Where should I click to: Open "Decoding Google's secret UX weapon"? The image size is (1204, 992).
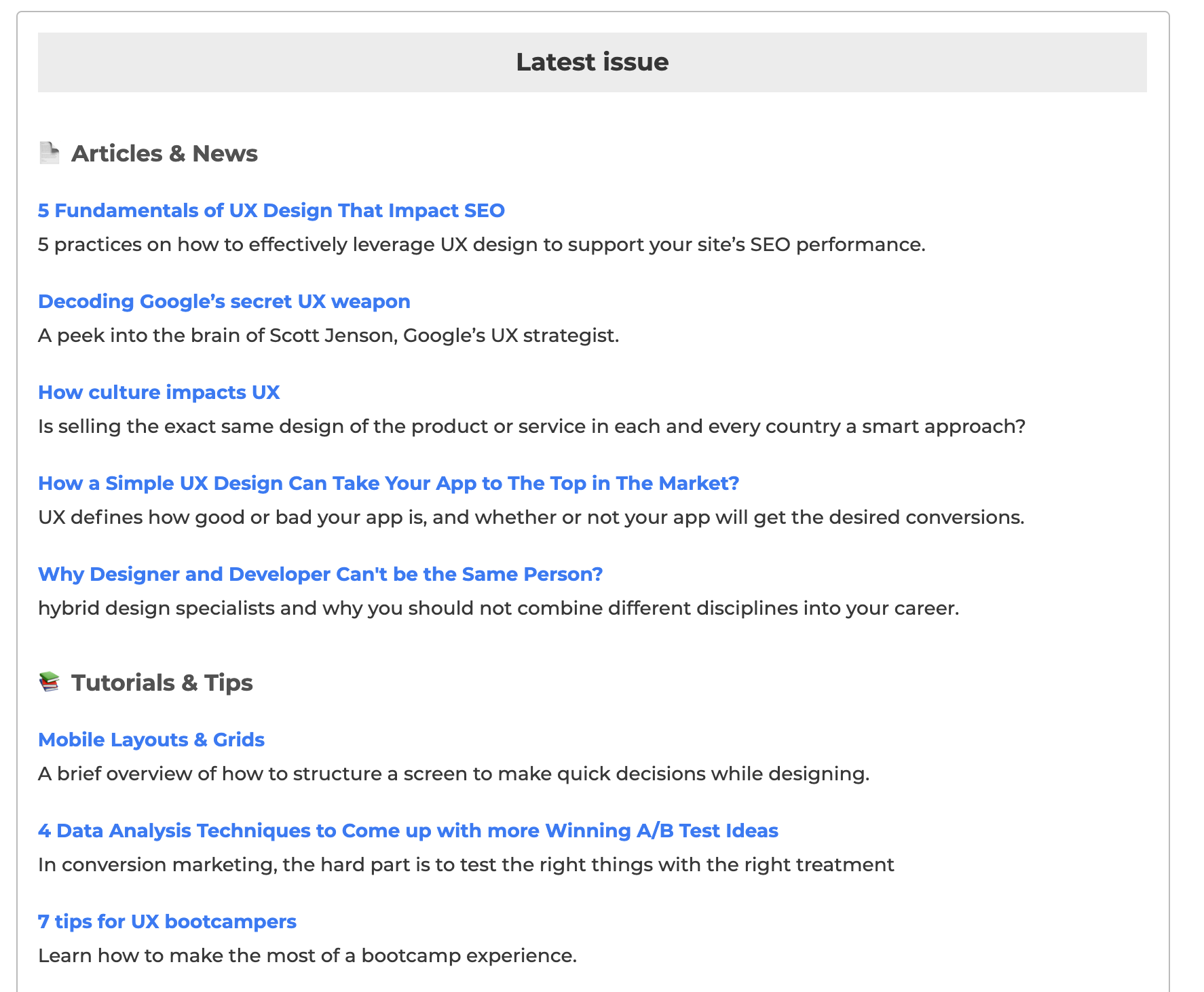(224, 301)
